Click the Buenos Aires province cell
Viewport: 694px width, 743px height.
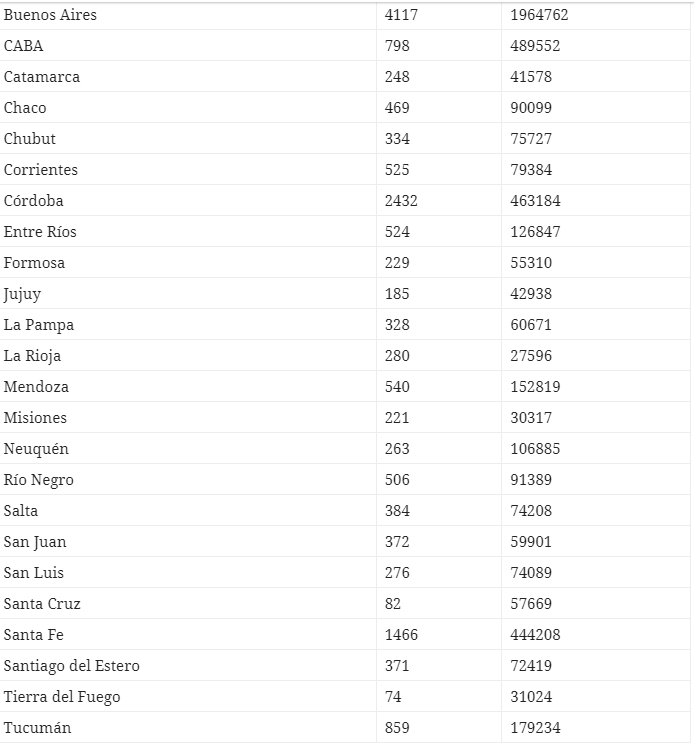click(51, 15)
